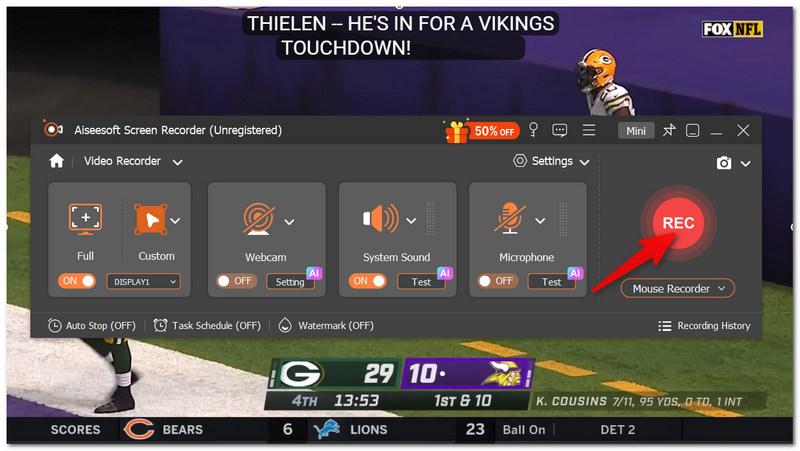
Task: Click the Microphone volume level meter
Action: tap(563, 219)
